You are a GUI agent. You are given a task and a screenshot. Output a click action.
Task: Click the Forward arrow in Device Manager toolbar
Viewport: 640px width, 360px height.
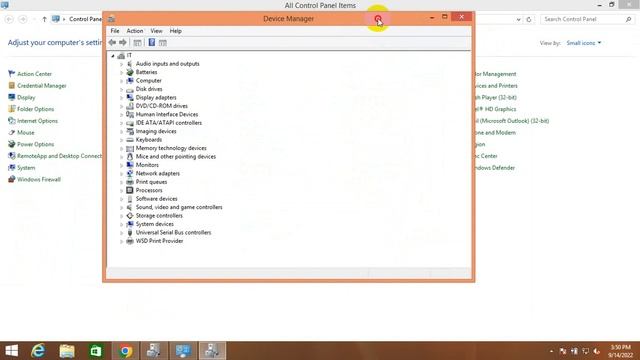(123, 42)
